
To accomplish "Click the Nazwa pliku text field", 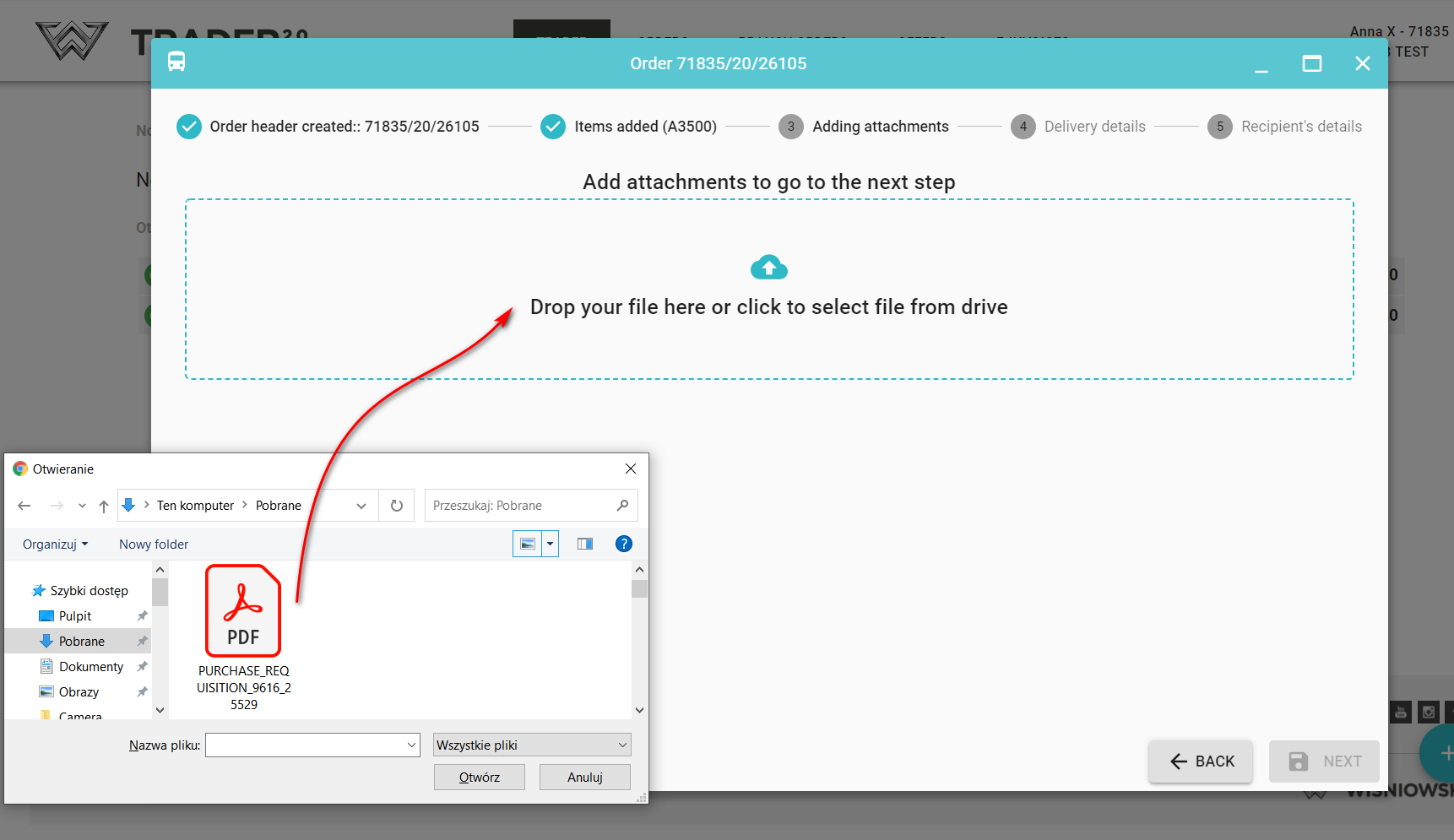I will point(306,745).
